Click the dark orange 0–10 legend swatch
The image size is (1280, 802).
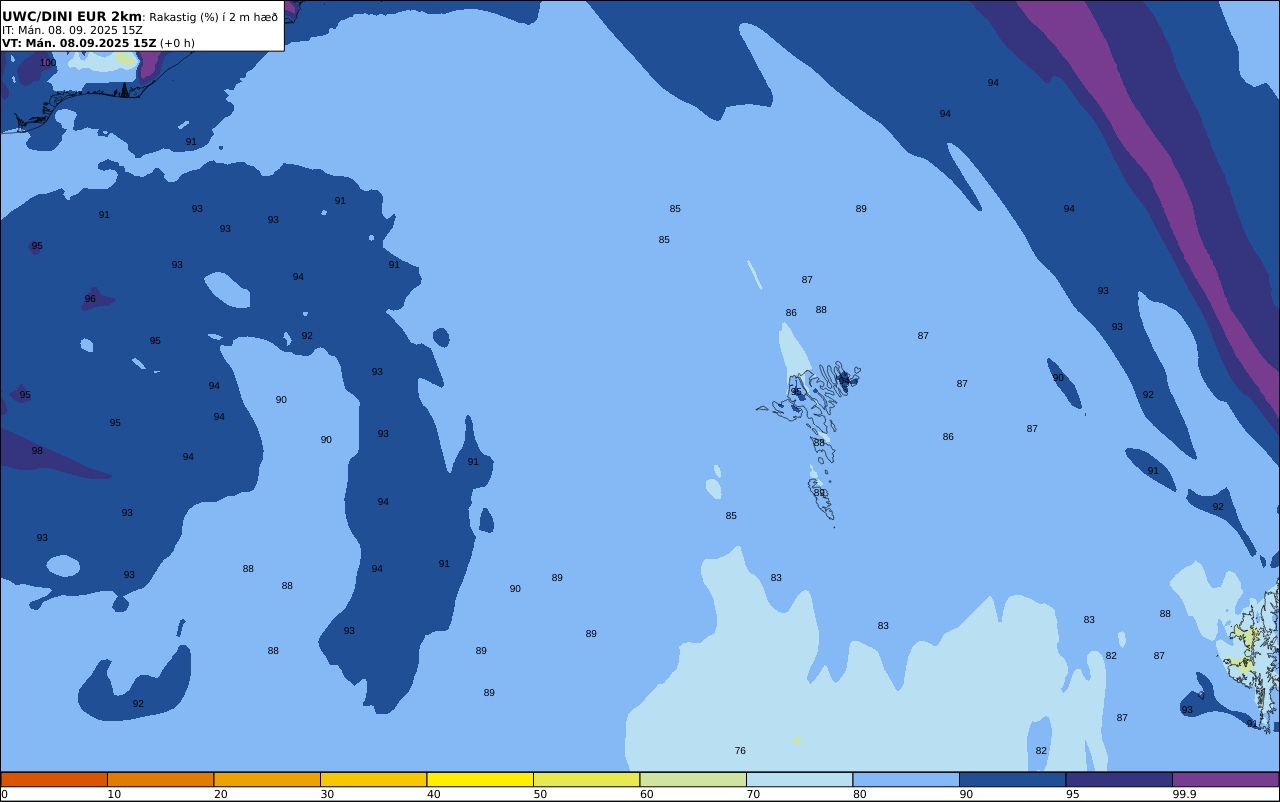54,779
